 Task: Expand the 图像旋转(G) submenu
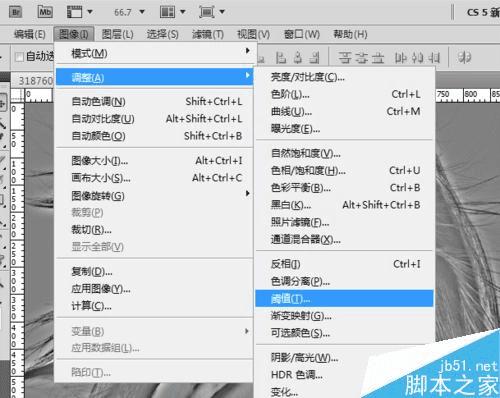pyautogui.click(x=154, y=195)
